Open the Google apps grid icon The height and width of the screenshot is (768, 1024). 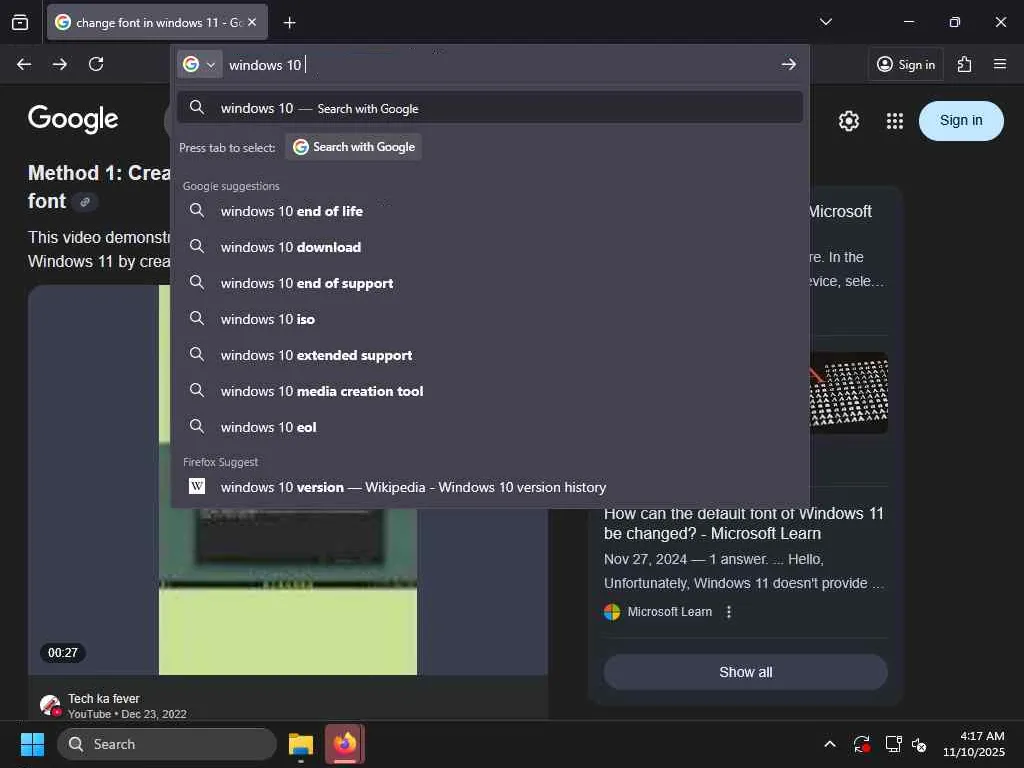coord(895,121)
